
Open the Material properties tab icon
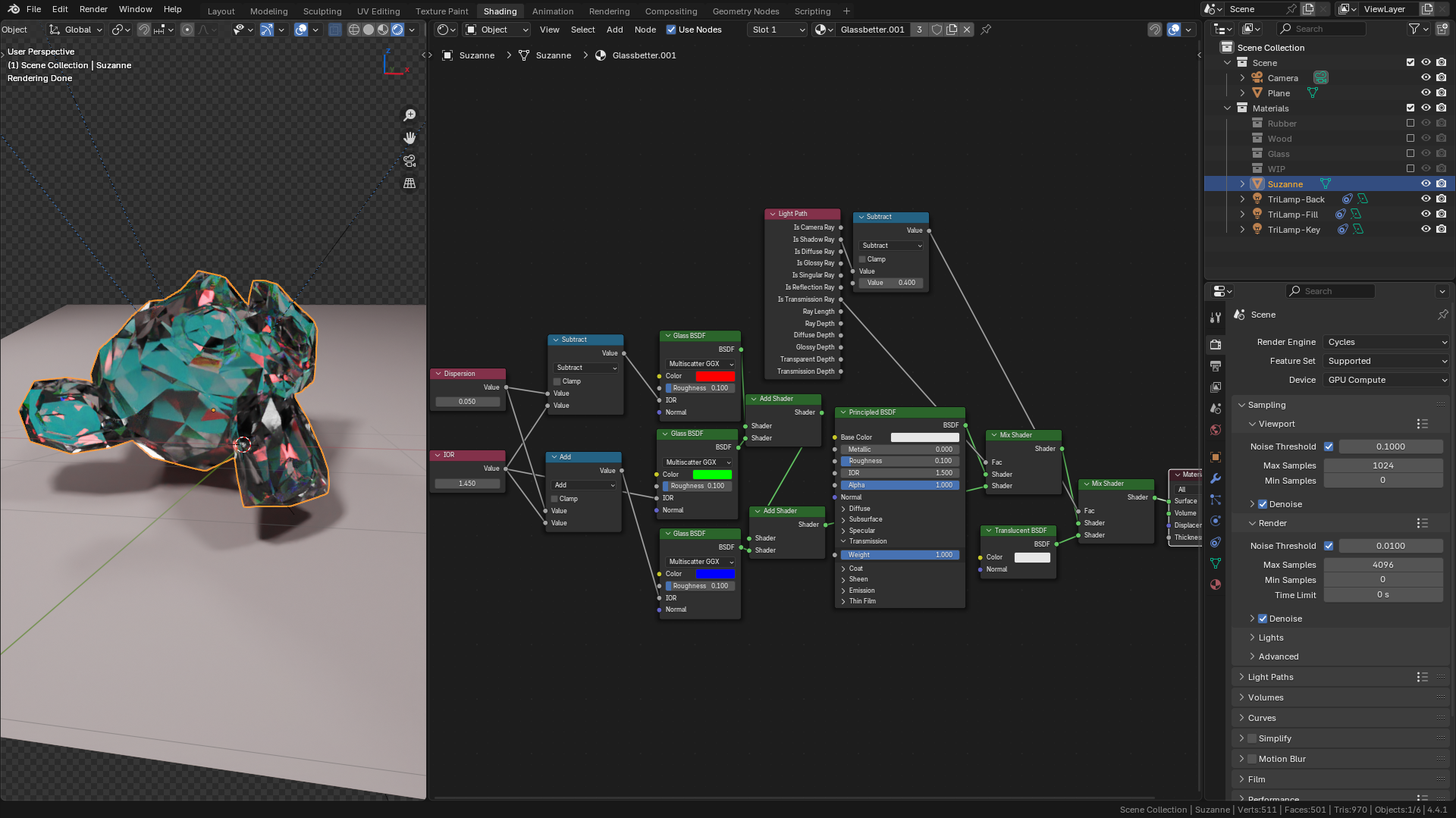pos(1216,585)
